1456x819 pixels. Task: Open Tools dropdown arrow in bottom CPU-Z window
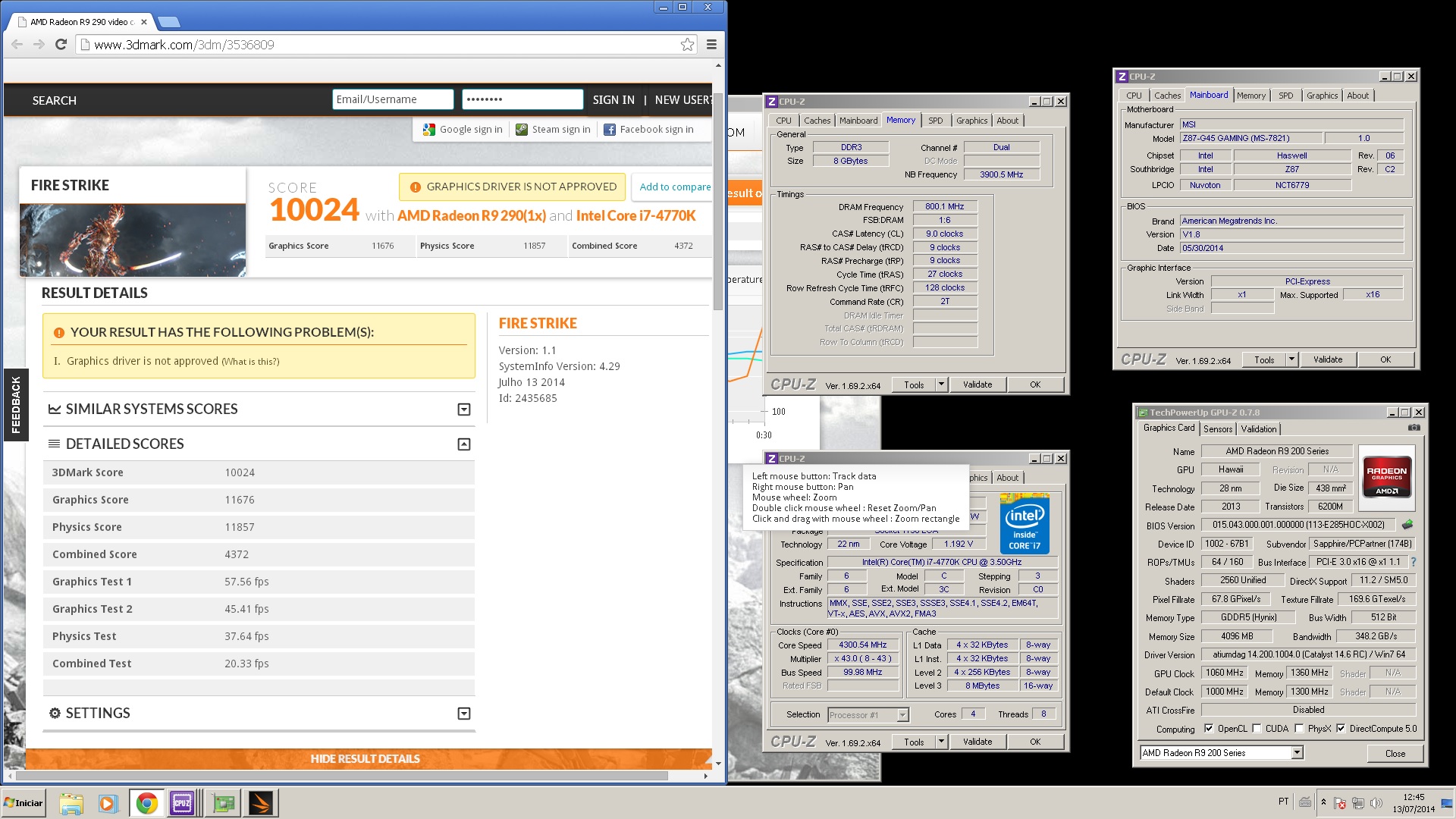click(x=941, y=742)
